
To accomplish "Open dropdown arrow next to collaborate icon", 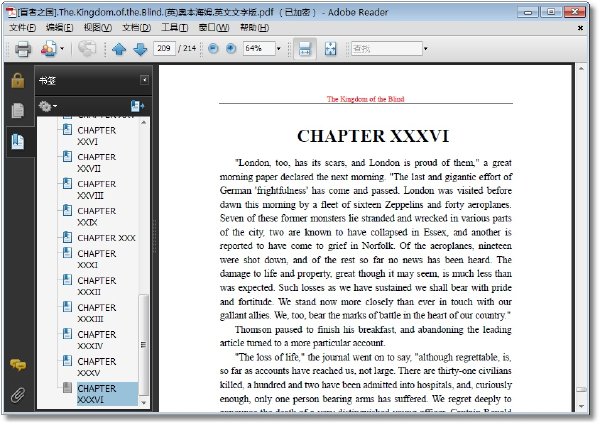I will click(62, 49).
